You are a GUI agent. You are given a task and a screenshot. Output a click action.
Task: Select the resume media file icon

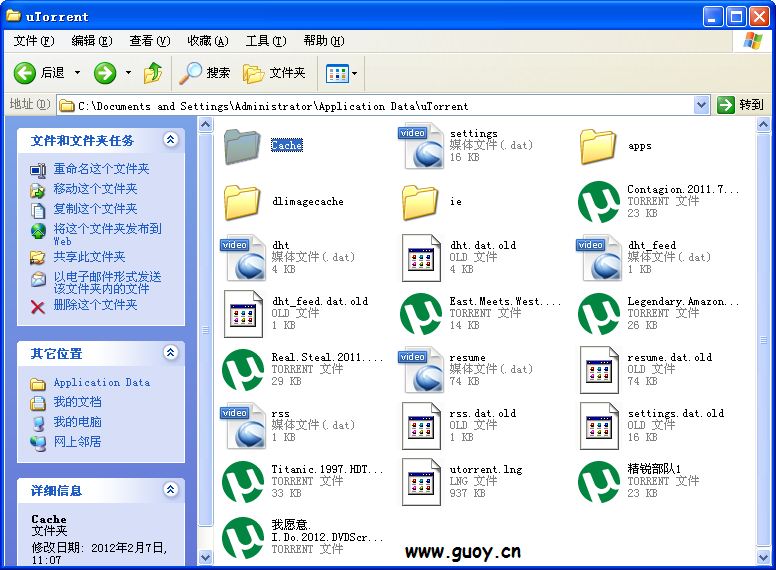coord(421,370)
